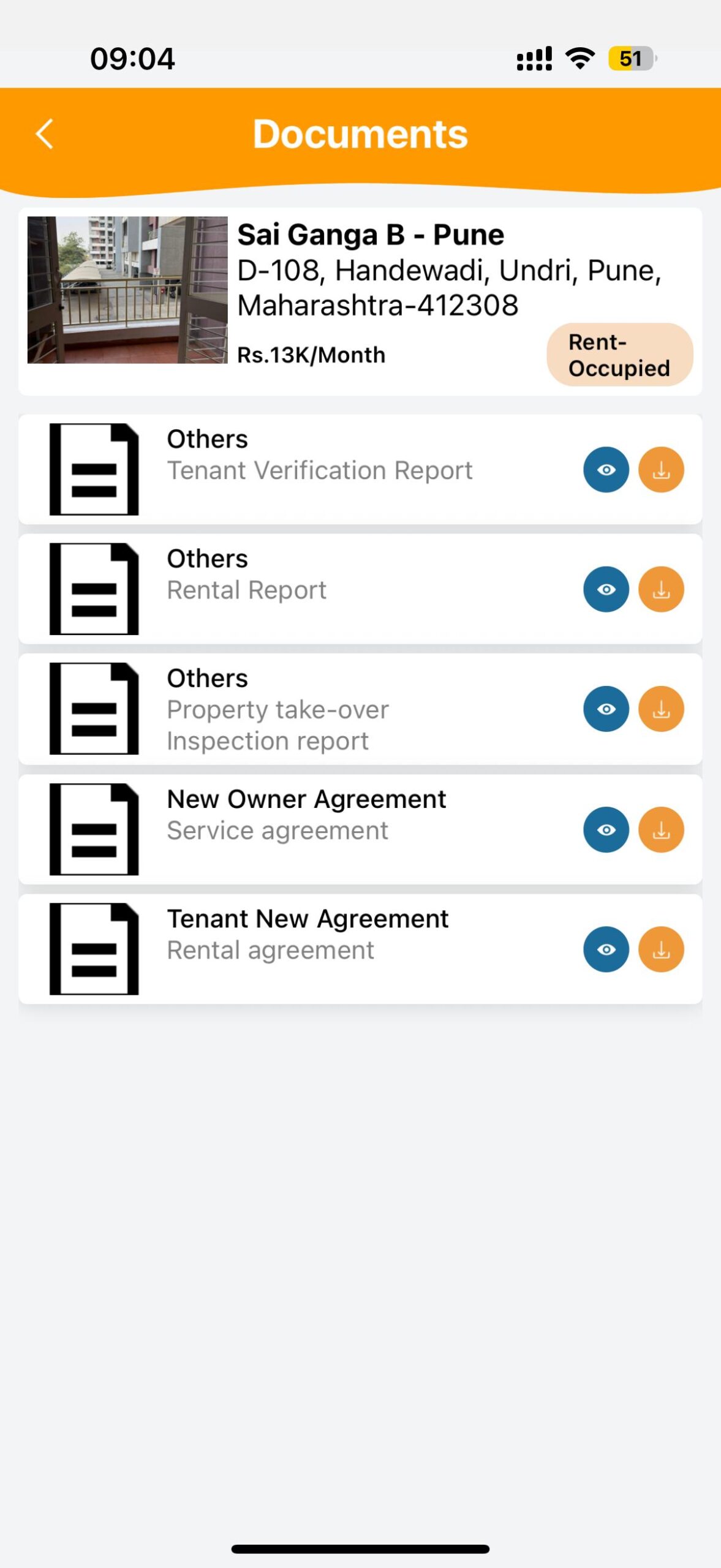This screenshot has width=721, height=1568.
Task: Open the Rent-Occupied status badge
Action: pos(619,355)
